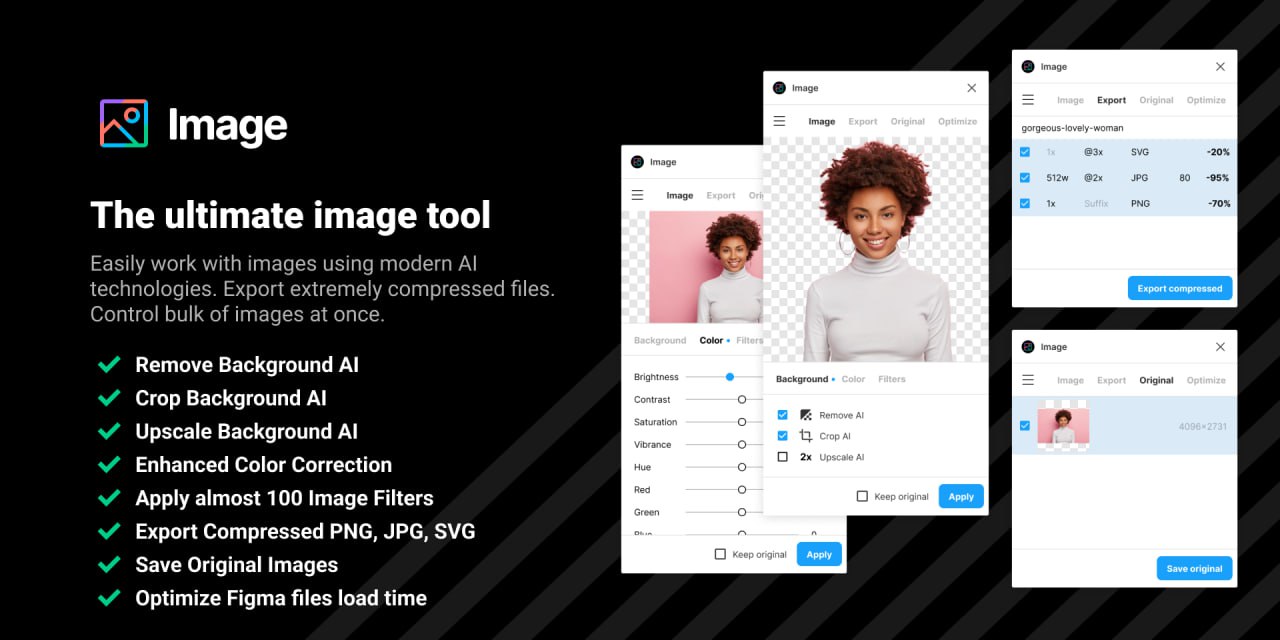Click the 2x Upscale AI icon
Screen dimensions: 1280x640
tap(806, 457)
